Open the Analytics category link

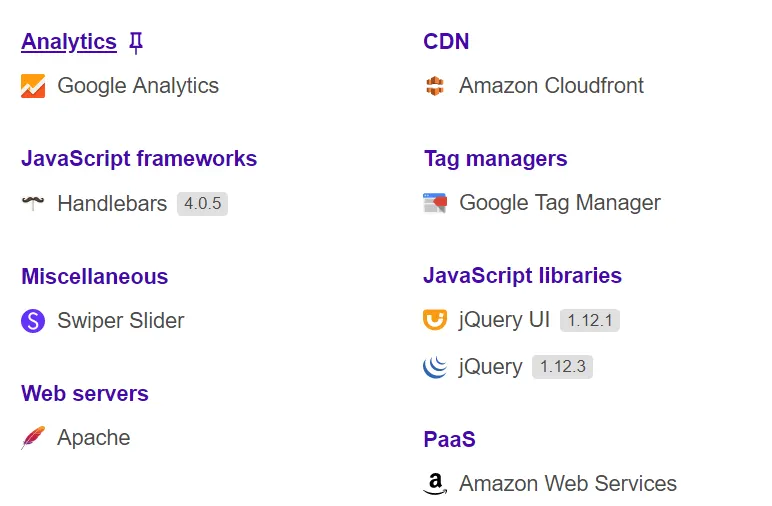tap(69, 41)
